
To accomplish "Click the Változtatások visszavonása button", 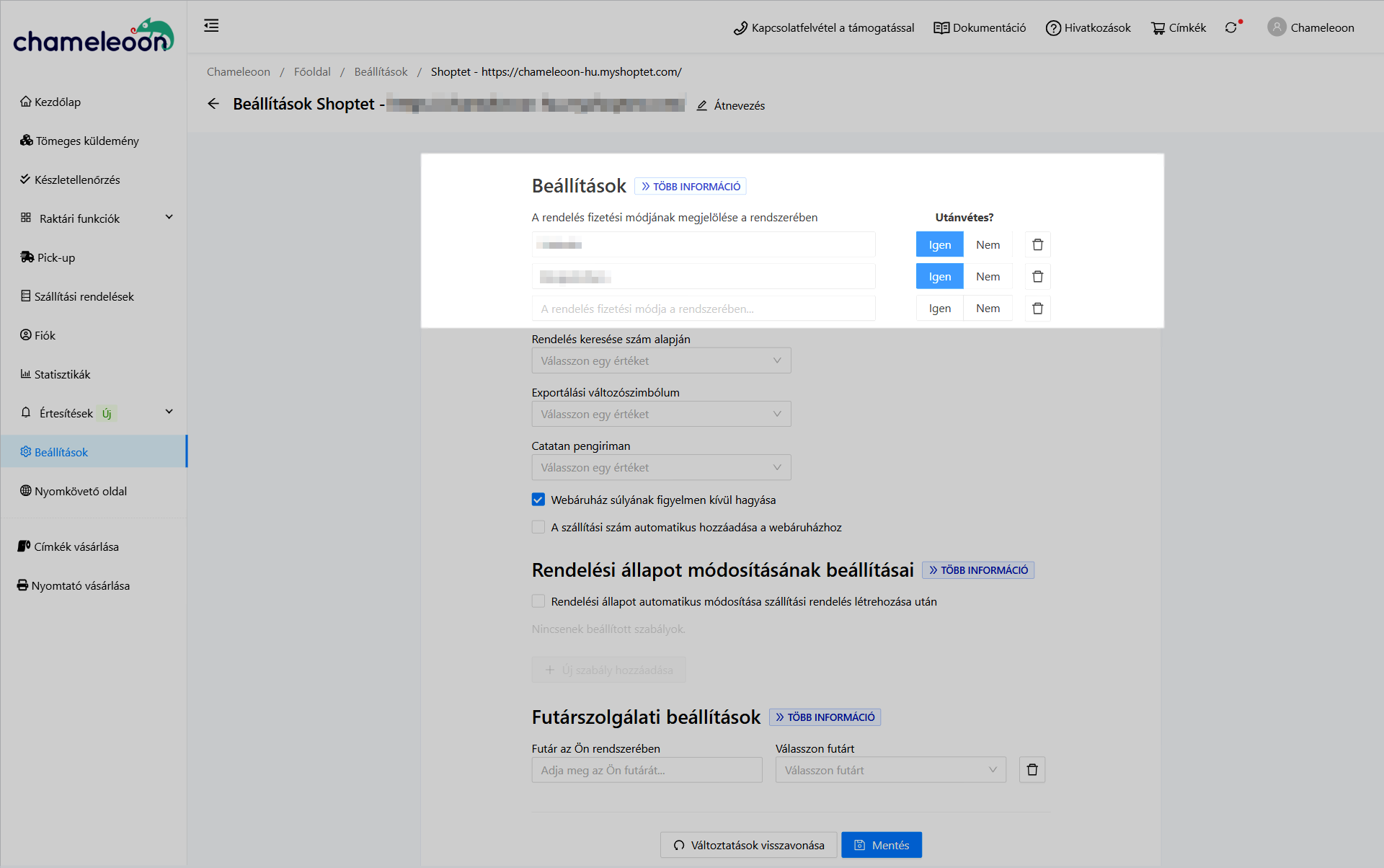I will [748, 845].
